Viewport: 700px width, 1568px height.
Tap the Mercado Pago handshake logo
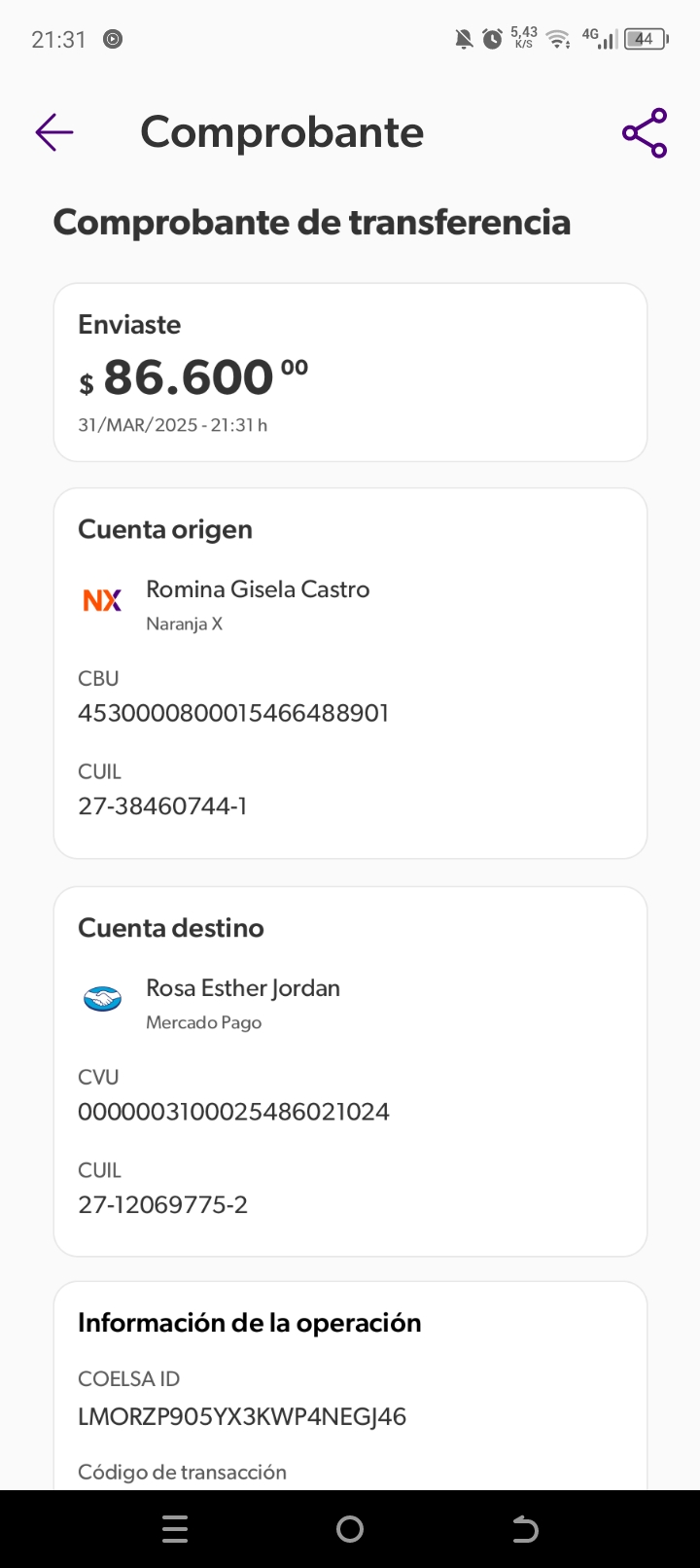(x=102, y=999)
